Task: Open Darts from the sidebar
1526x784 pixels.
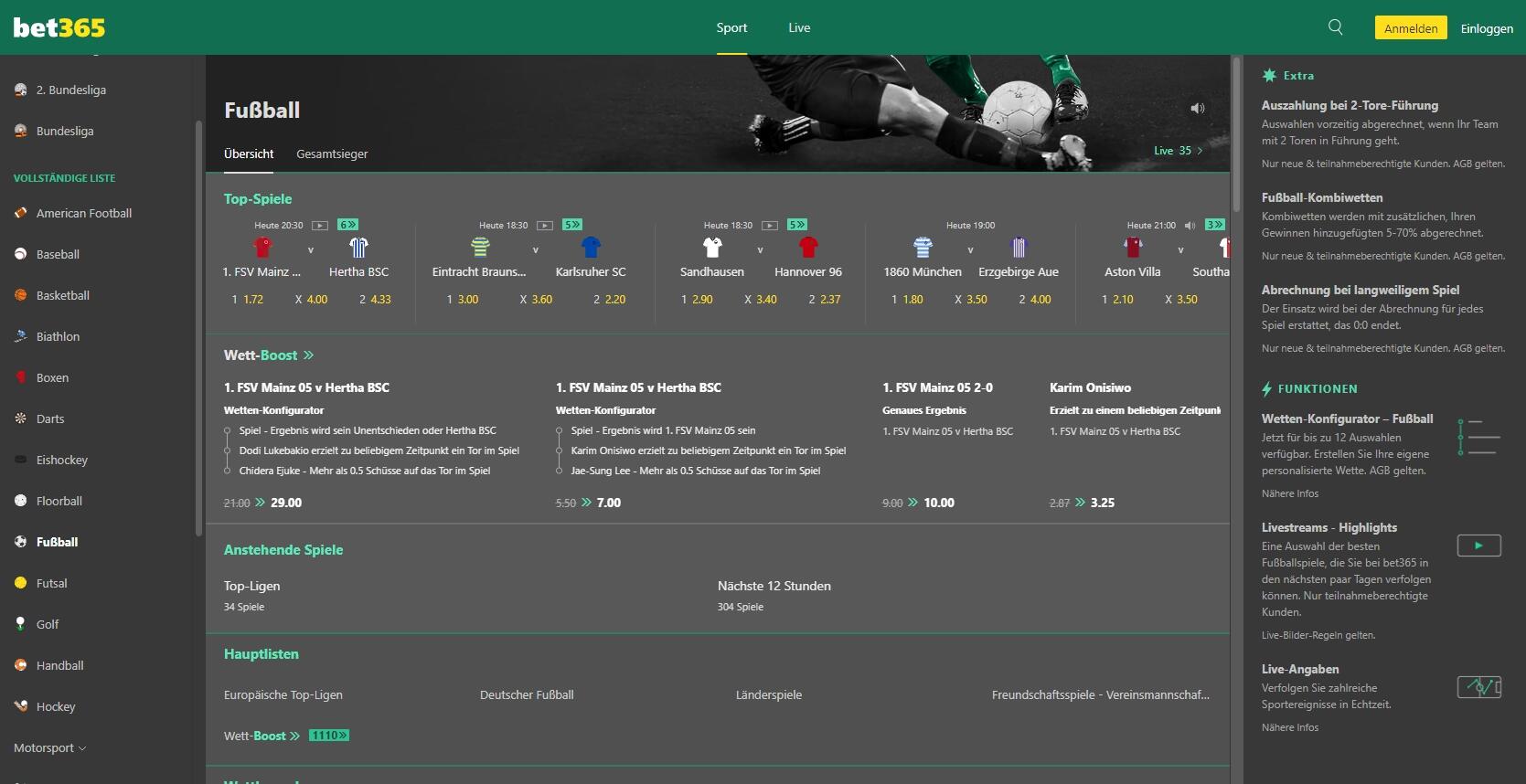Action: coord(50,418)
